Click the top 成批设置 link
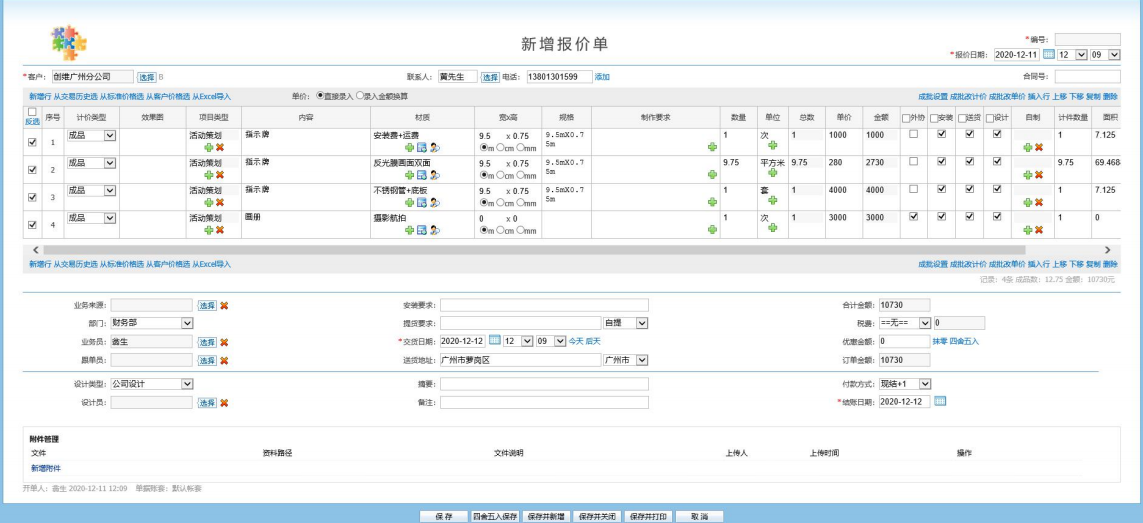Screen dimensions: 1143x523 (933, 96)
